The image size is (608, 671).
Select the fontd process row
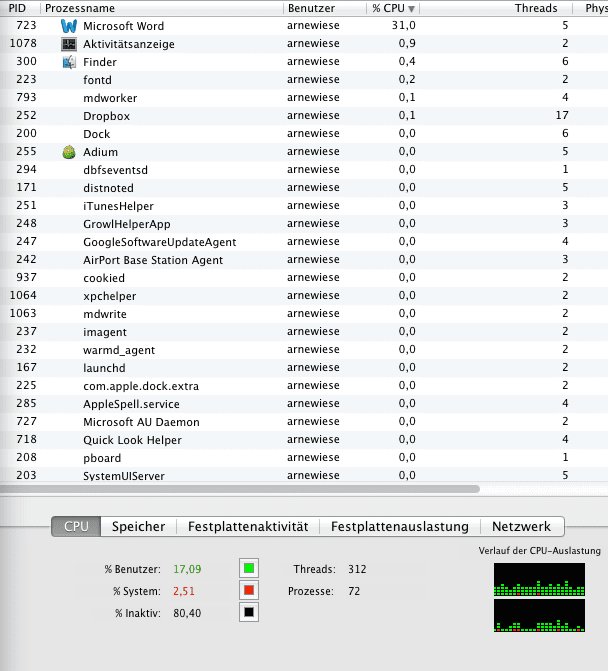pyautogui.click(x=304, y=80)
